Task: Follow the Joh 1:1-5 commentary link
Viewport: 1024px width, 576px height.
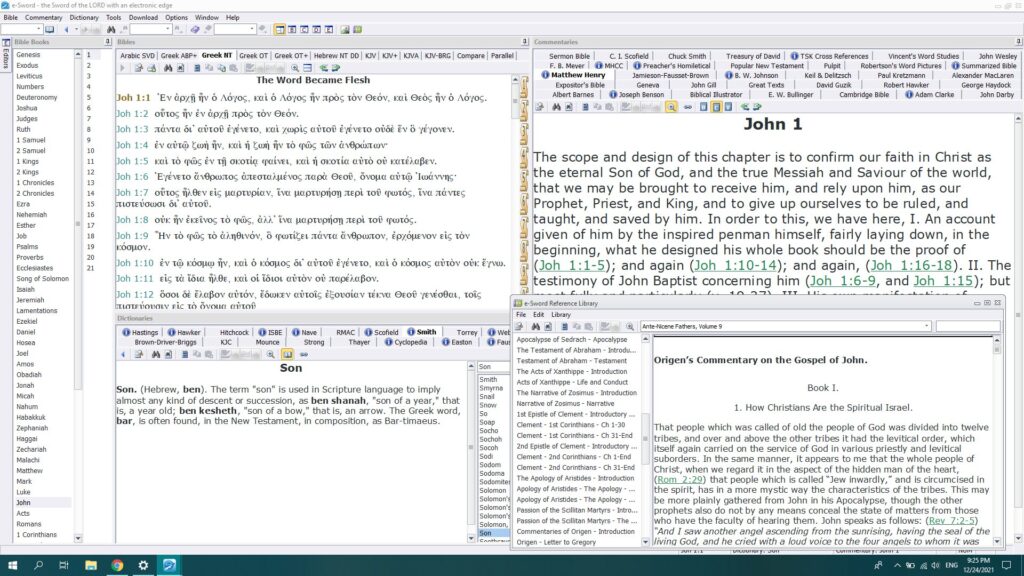Action: pos(572,265)
